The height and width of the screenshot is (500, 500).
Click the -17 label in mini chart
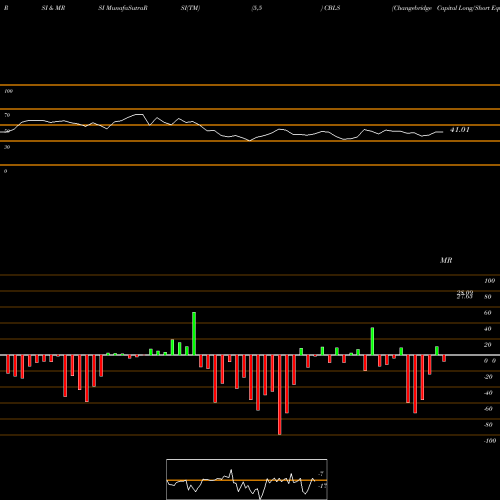[322, 486]
